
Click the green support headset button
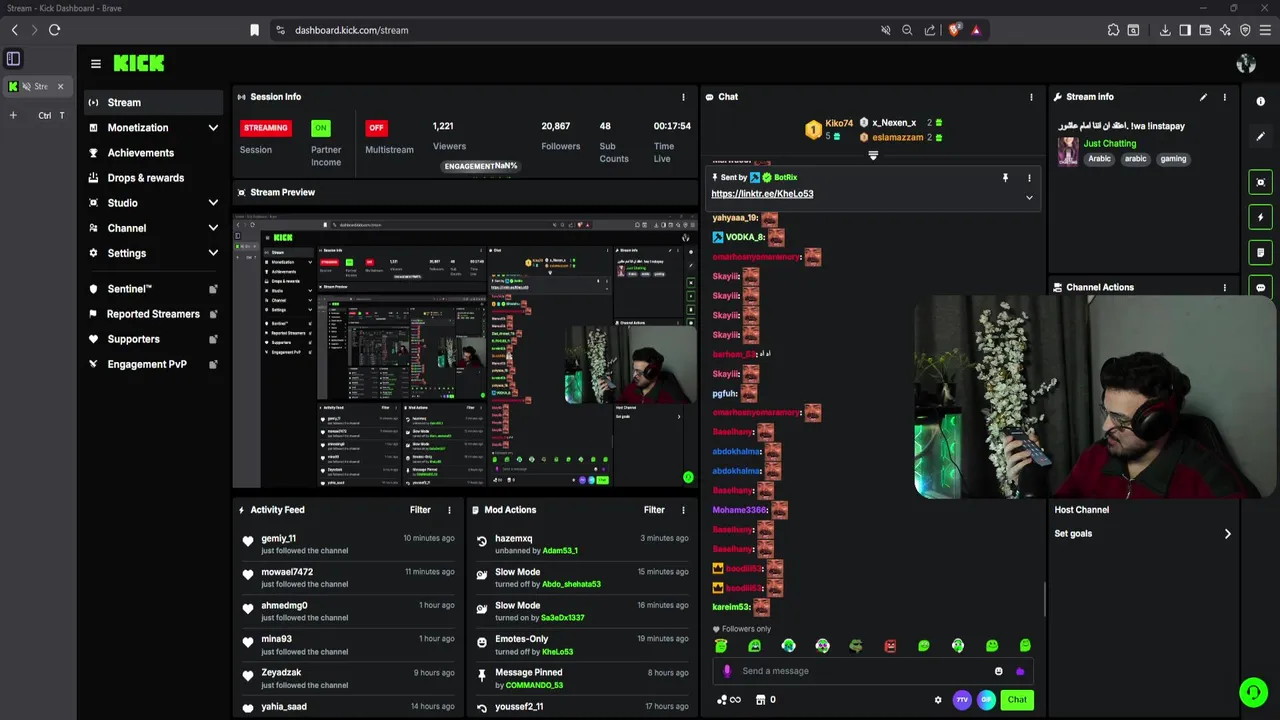pyautogui.click(x=1253, y=692)
